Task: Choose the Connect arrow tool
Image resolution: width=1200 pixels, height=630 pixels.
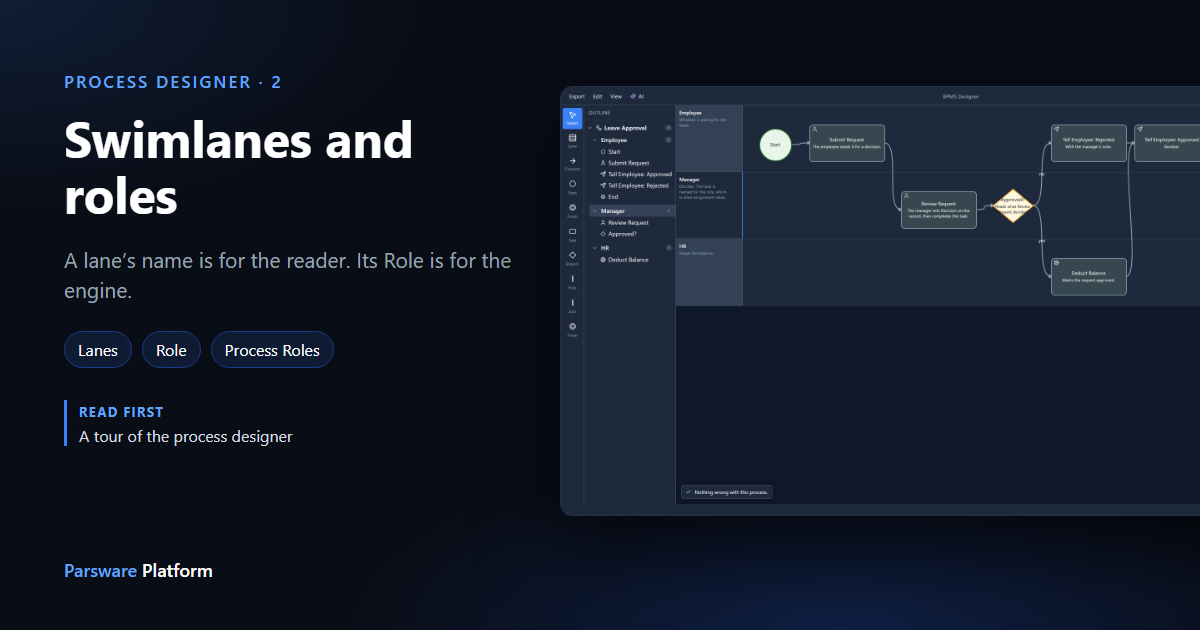Action: (x=572, y=164)
